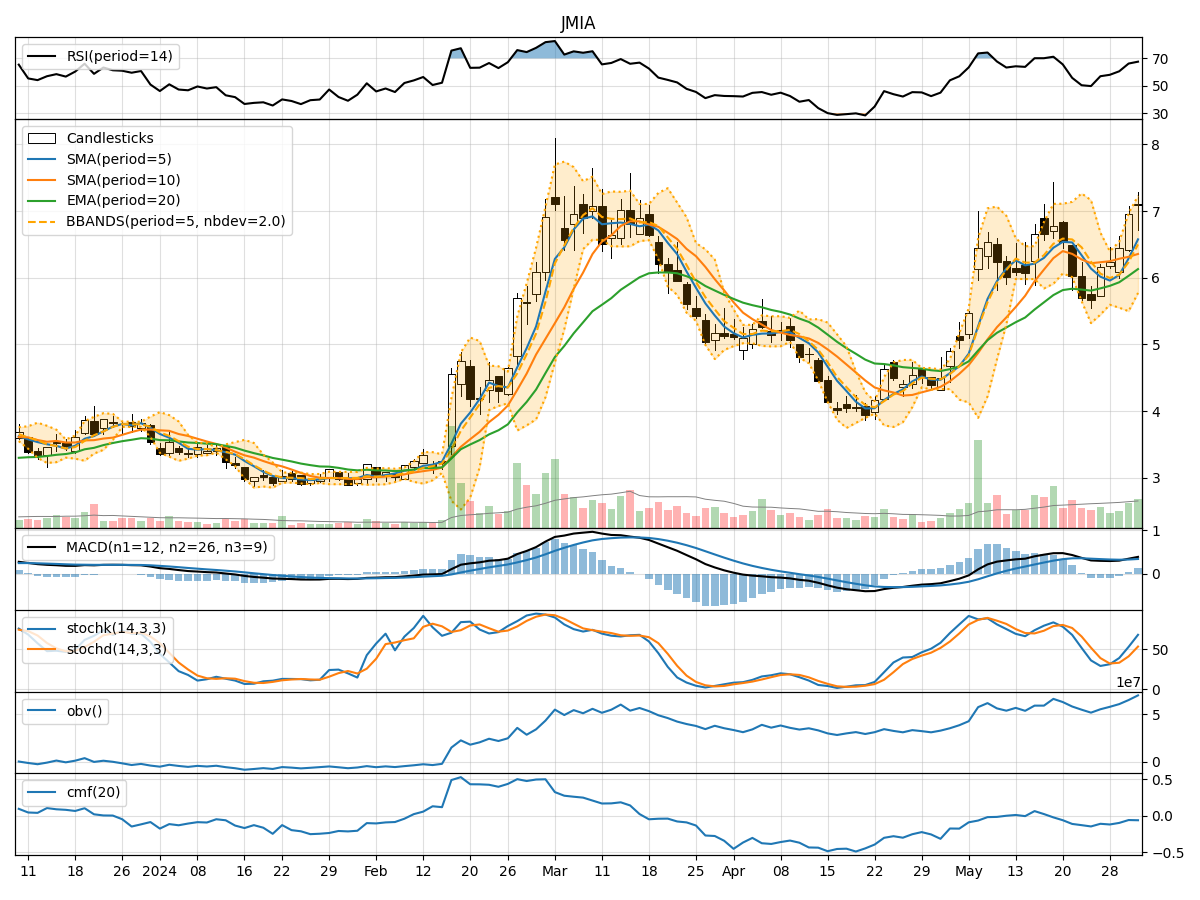Click the highest candlestick near Mar
The image size is (1200, 900).
point(557,200)
